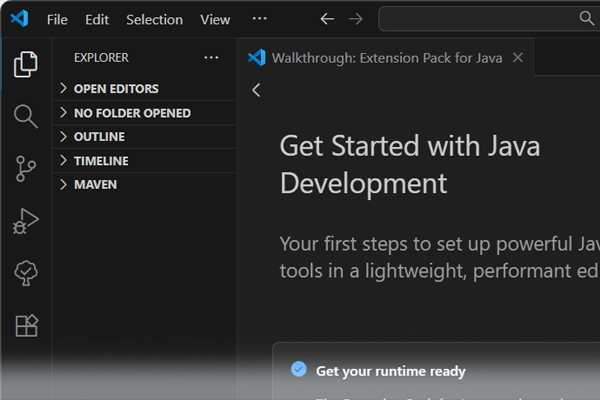Toggle the 'Get your runtime ready' step checkmark
Screen dimensions: 600x400
(298, 370)
